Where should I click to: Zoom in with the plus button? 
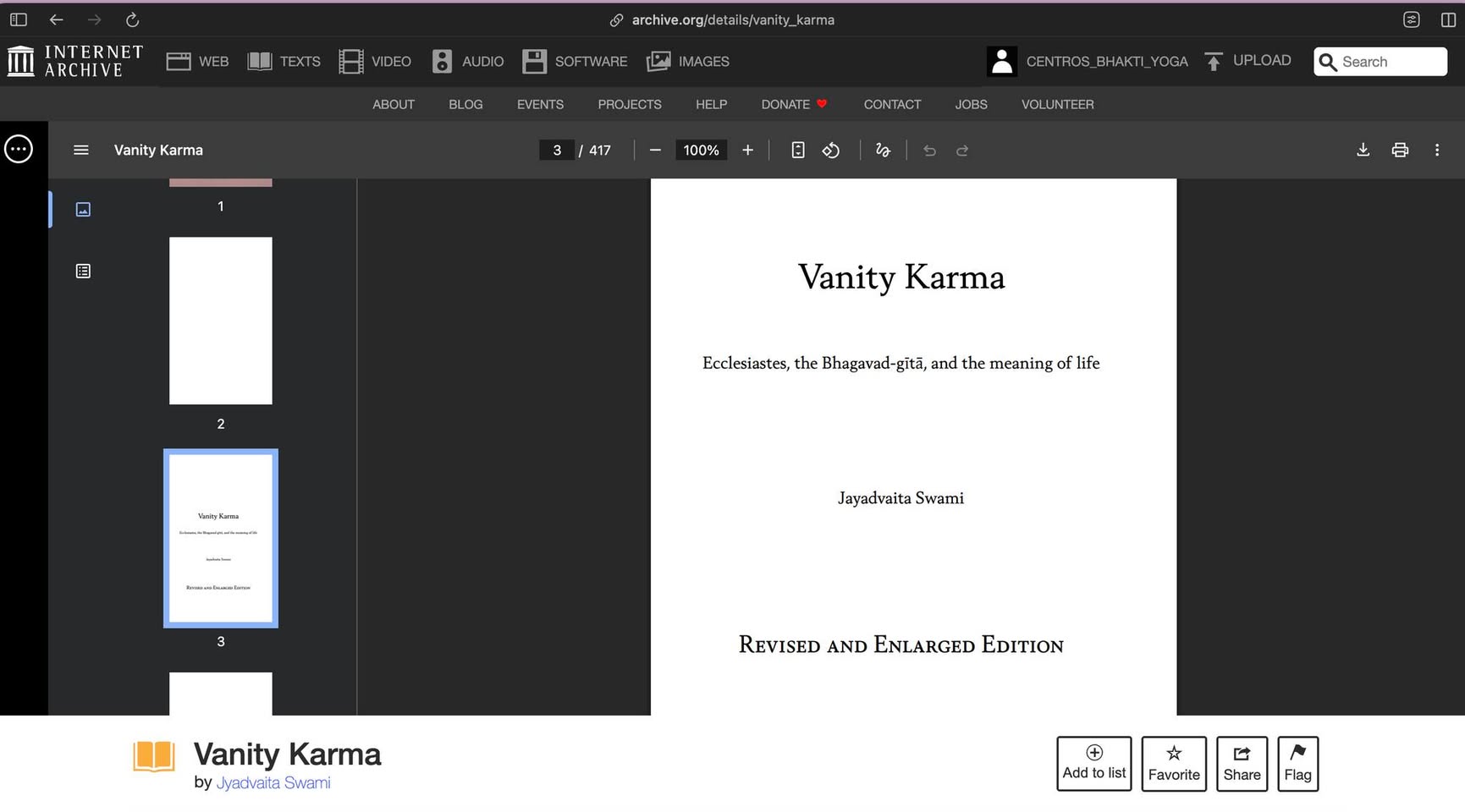tap(747, 150)
